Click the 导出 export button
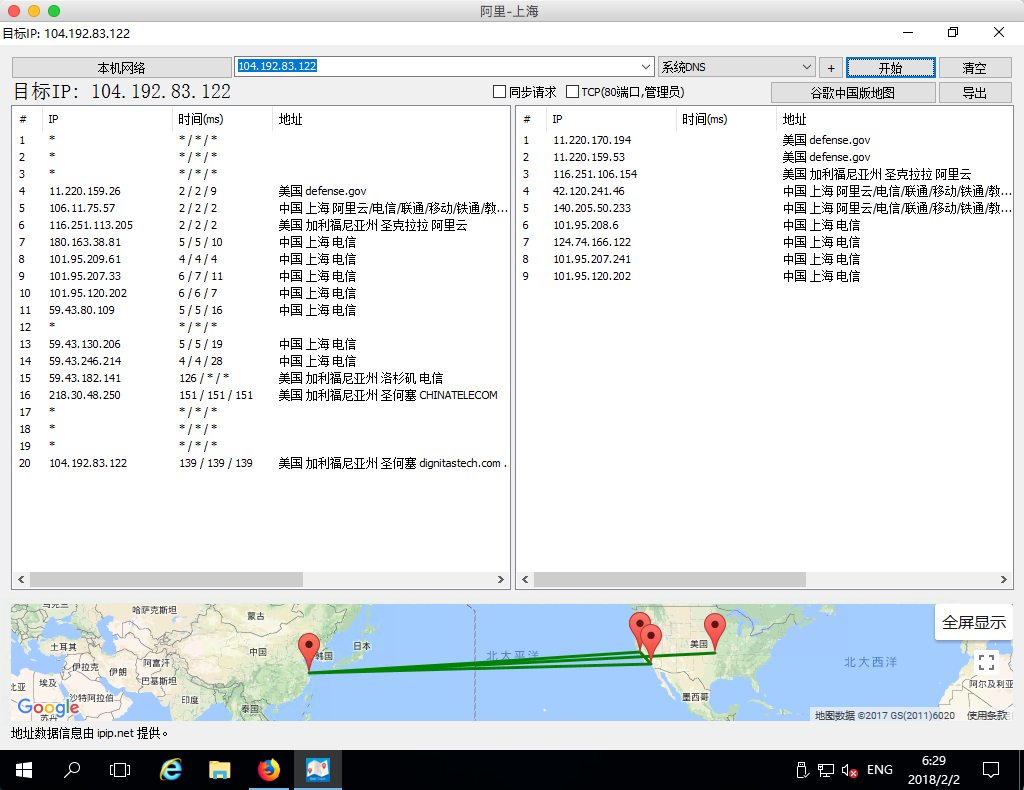Viewport: 1024px width, 790px height. click(x=974, y=93)
